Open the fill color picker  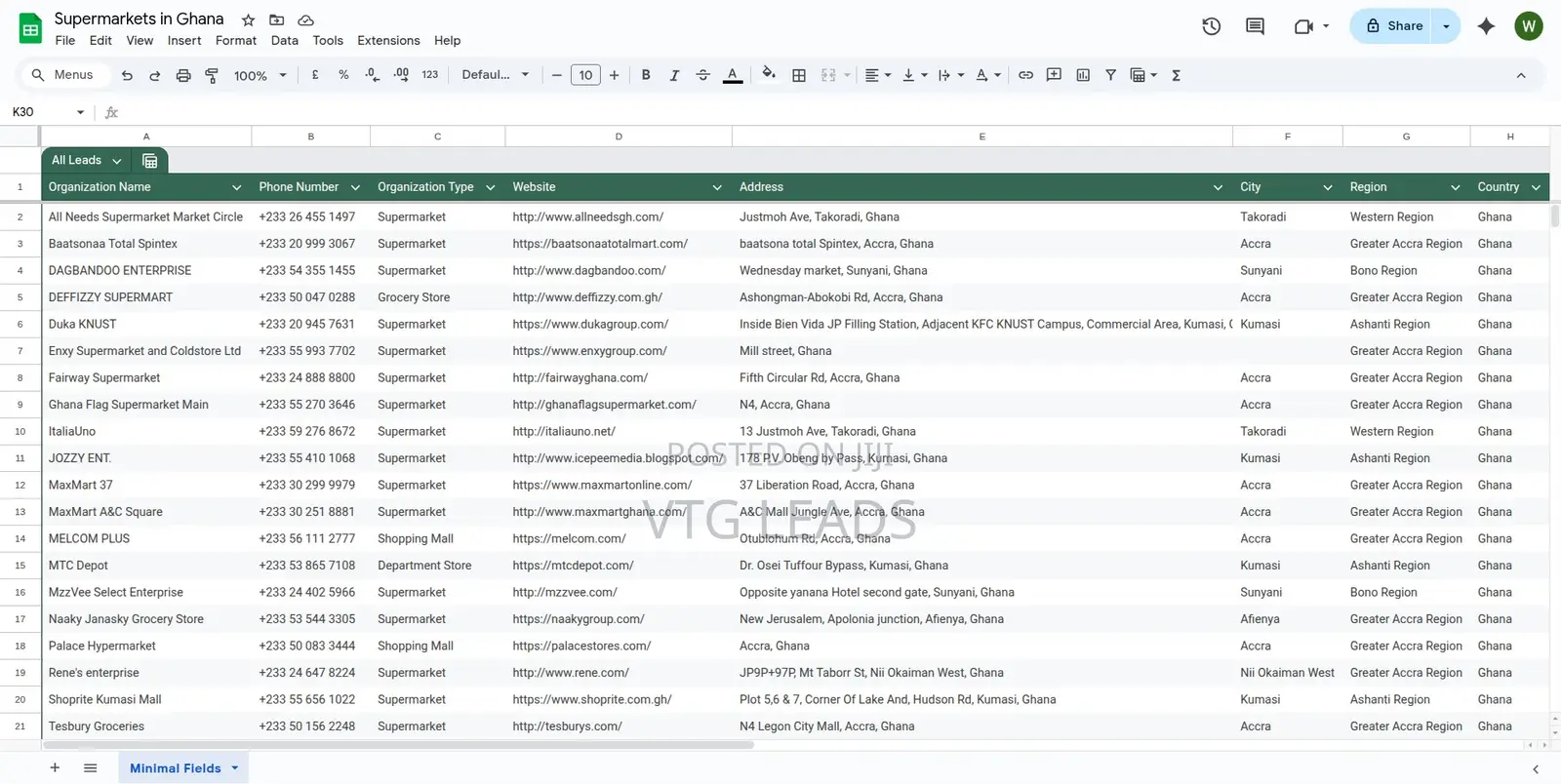click(x=769, y=74)
